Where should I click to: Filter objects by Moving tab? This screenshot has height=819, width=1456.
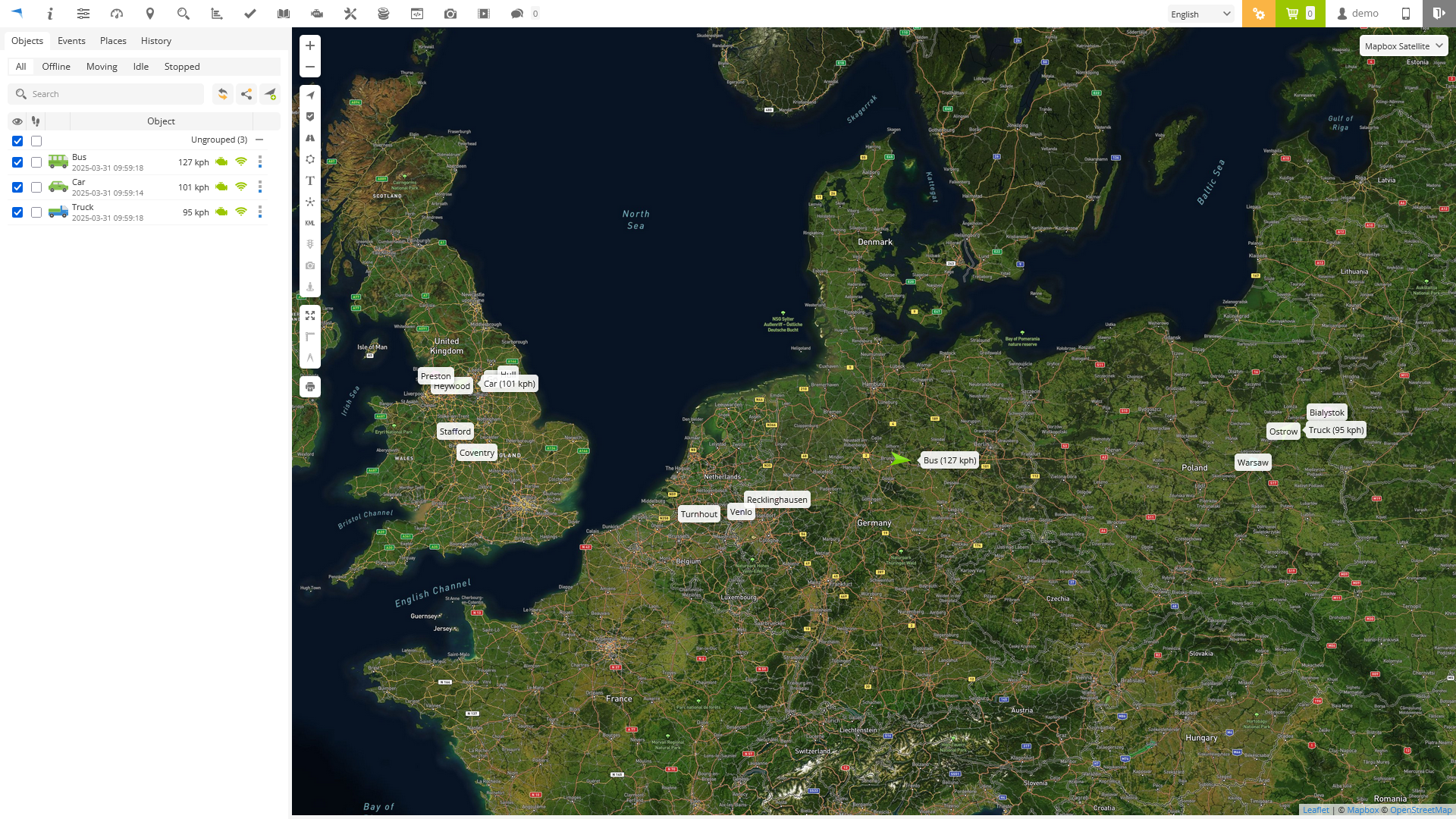(102, 67)
